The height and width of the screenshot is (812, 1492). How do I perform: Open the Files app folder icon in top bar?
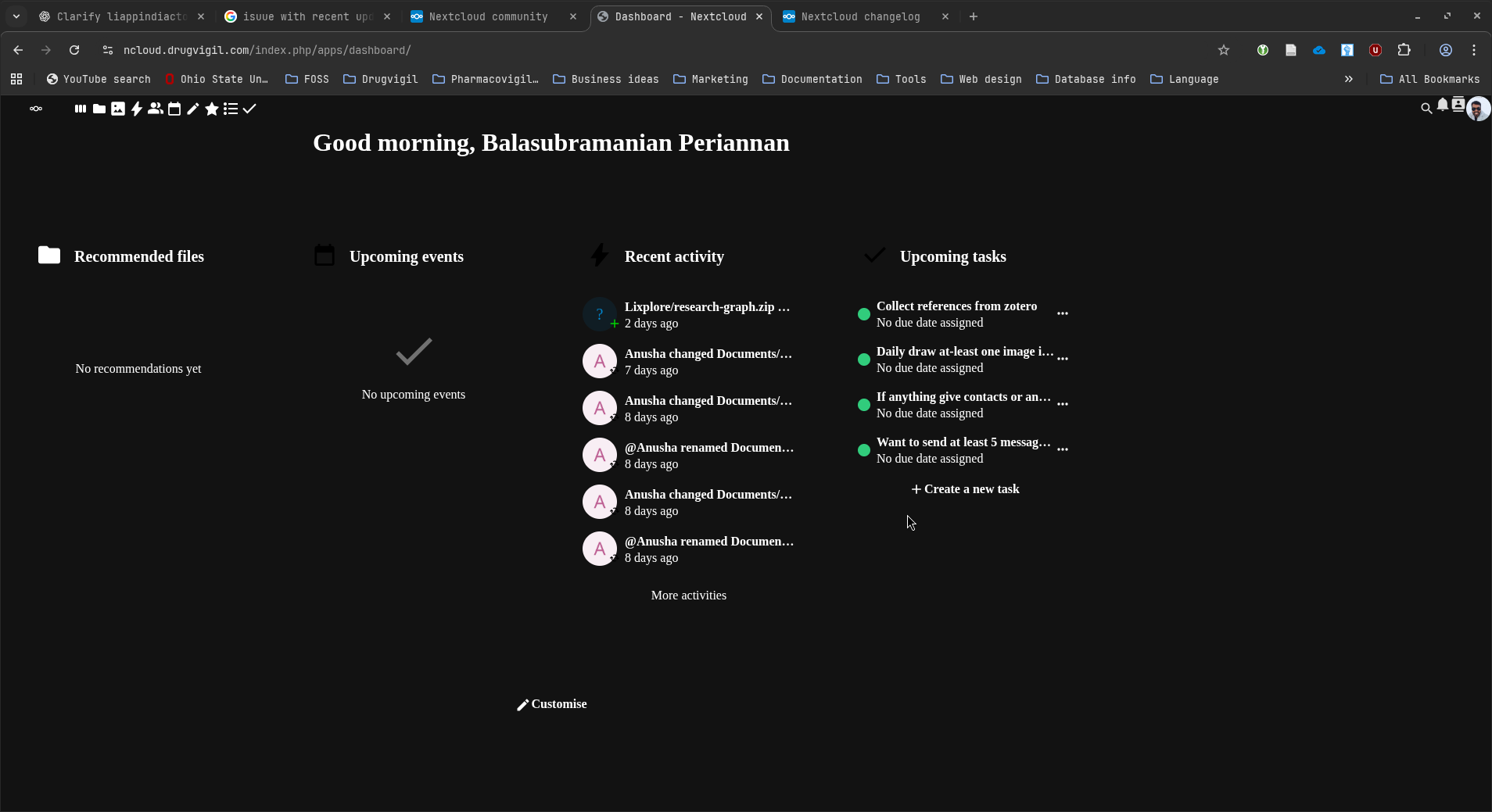pos(99,109)
